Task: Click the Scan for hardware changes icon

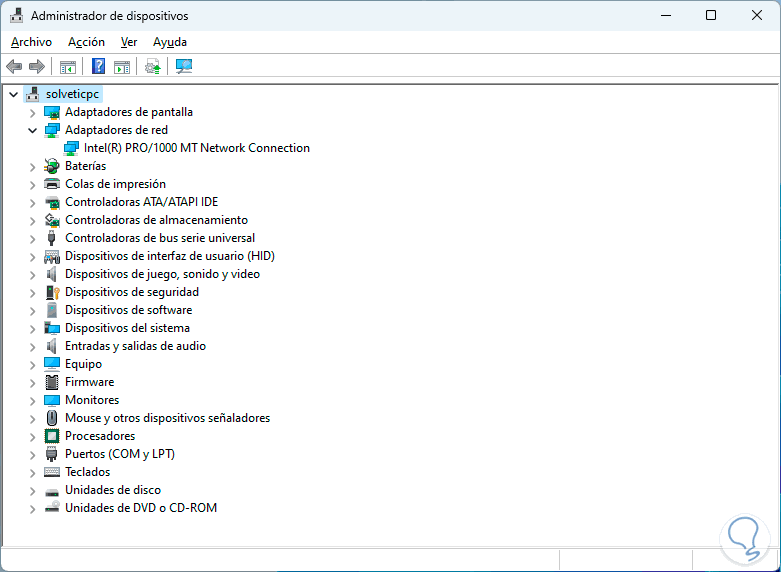Action: tap(184, 66)
